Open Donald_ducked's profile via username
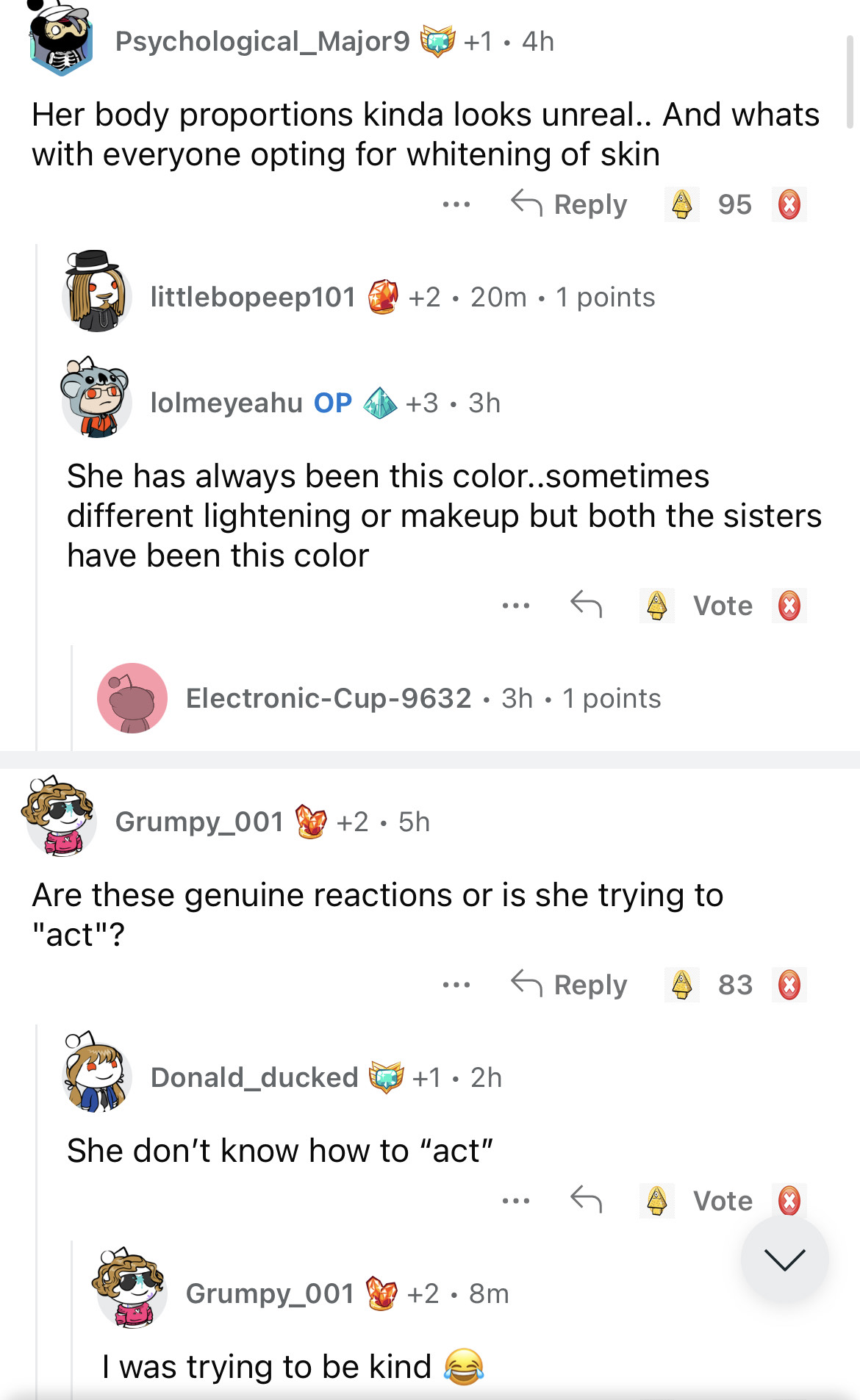The image size is (860, 1400). pos(254,1077)
